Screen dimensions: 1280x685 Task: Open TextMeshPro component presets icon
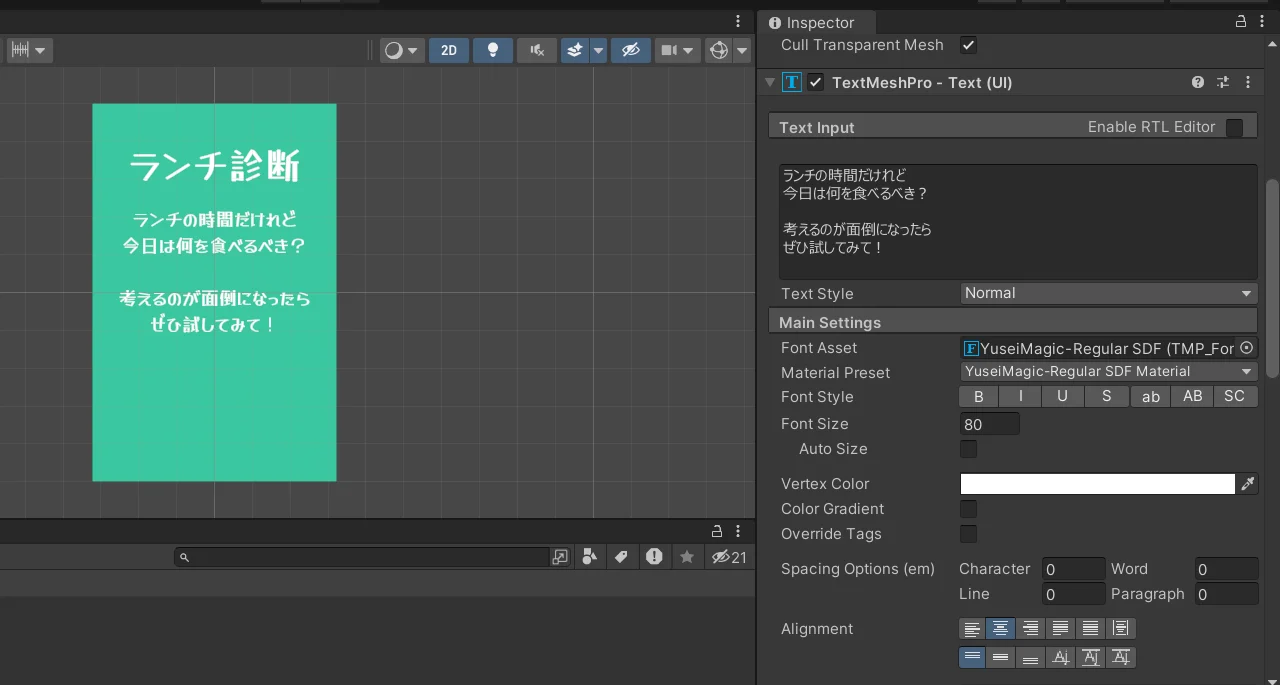pos(1222,82)
